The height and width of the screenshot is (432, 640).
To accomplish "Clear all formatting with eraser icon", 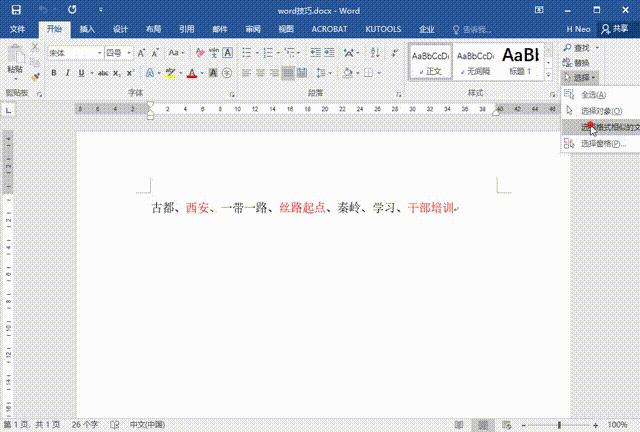I will click(x=200, y=53).
